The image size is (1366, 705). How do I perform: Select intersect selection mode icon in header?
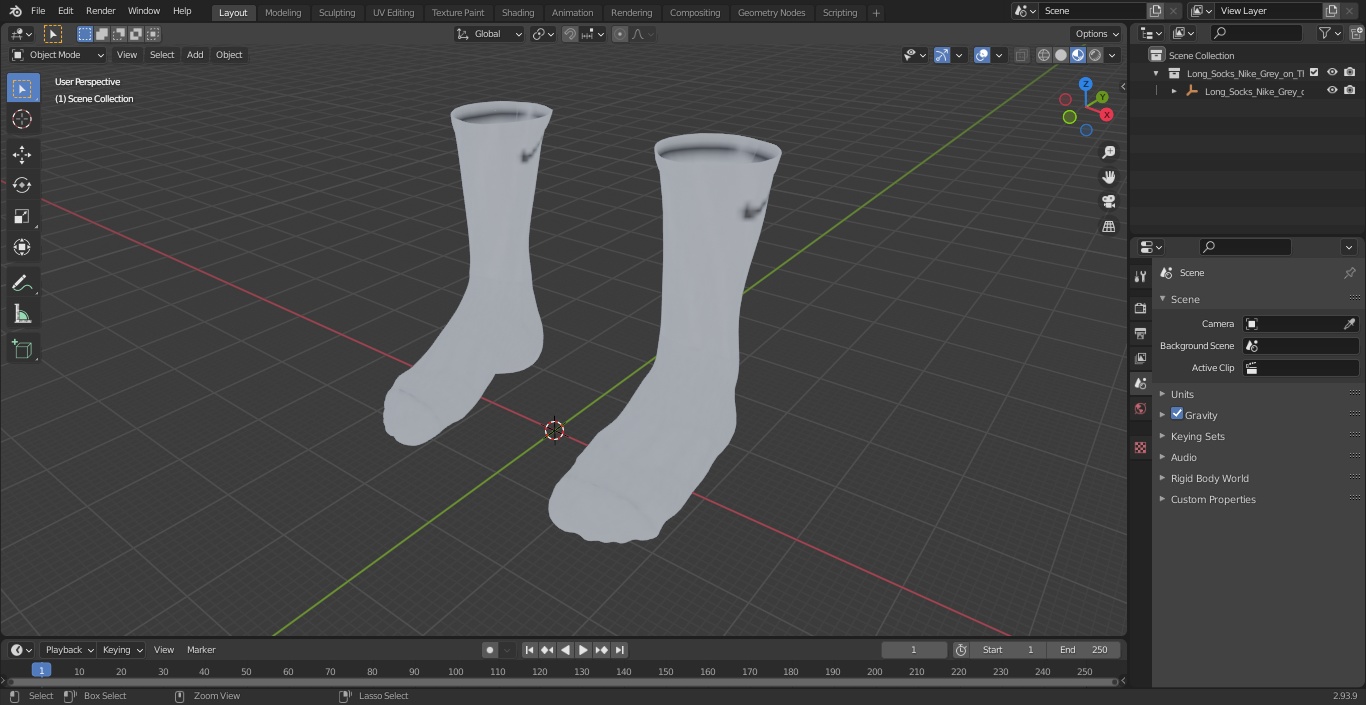[x=153, y=34]
